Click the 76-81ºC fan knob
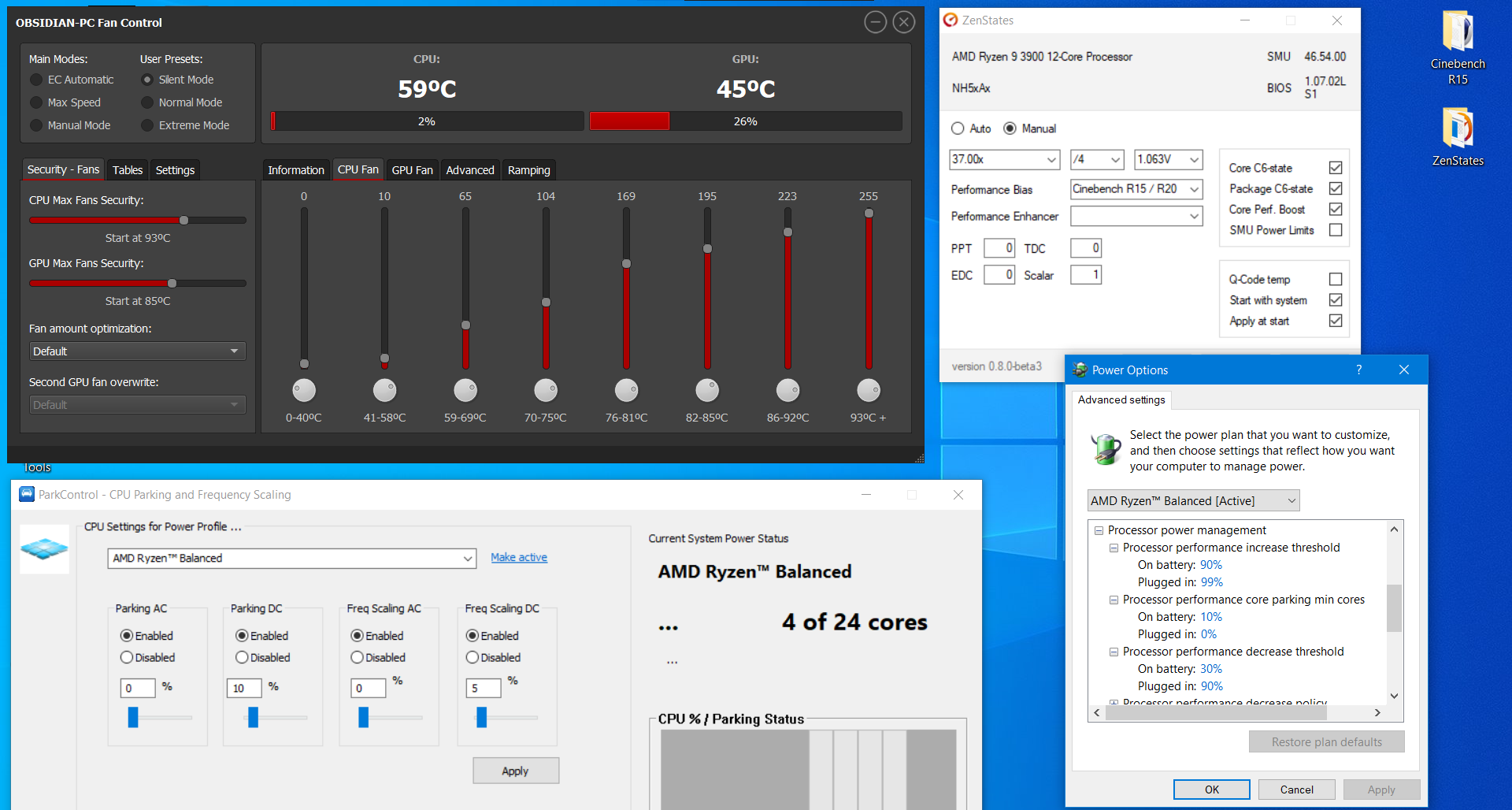The height and width of the screenshot is (810, 1512). 626,390
